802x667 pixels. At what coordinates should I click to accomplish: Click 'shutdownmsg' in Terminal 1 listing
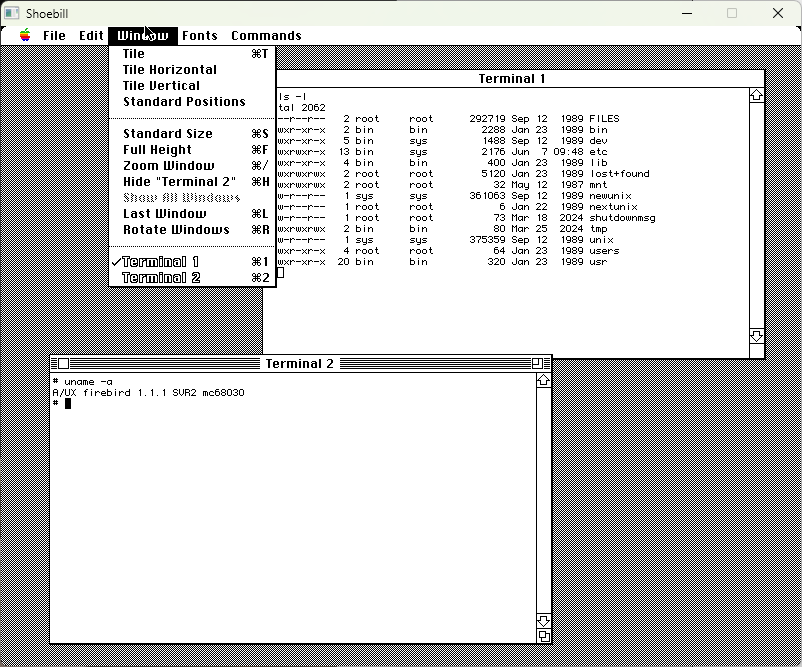[x=622, y=218]
